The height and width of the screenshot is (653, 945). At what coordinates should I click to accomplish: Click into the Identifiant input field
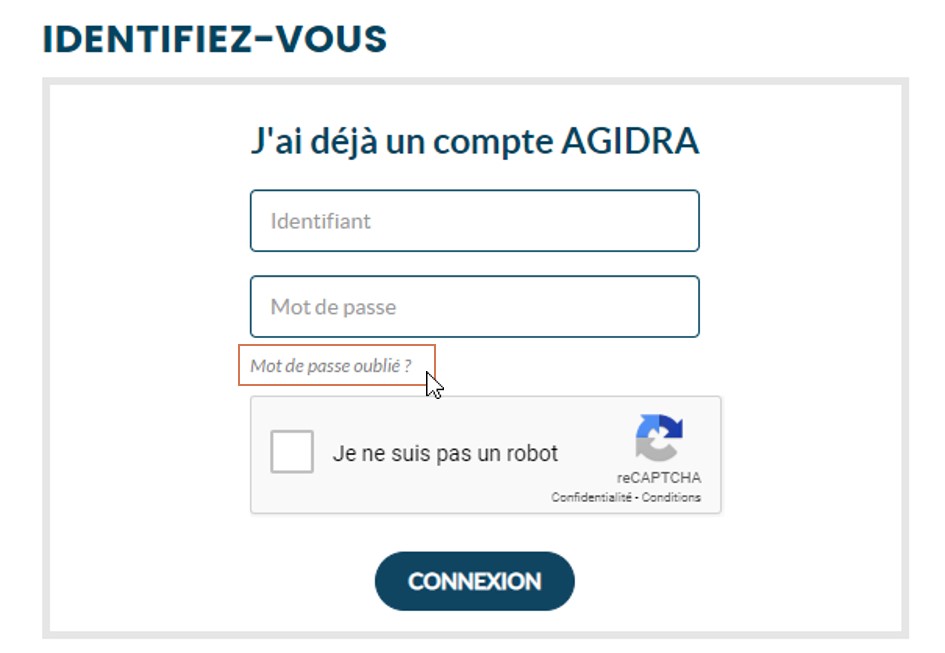click(x=474, y=221)
